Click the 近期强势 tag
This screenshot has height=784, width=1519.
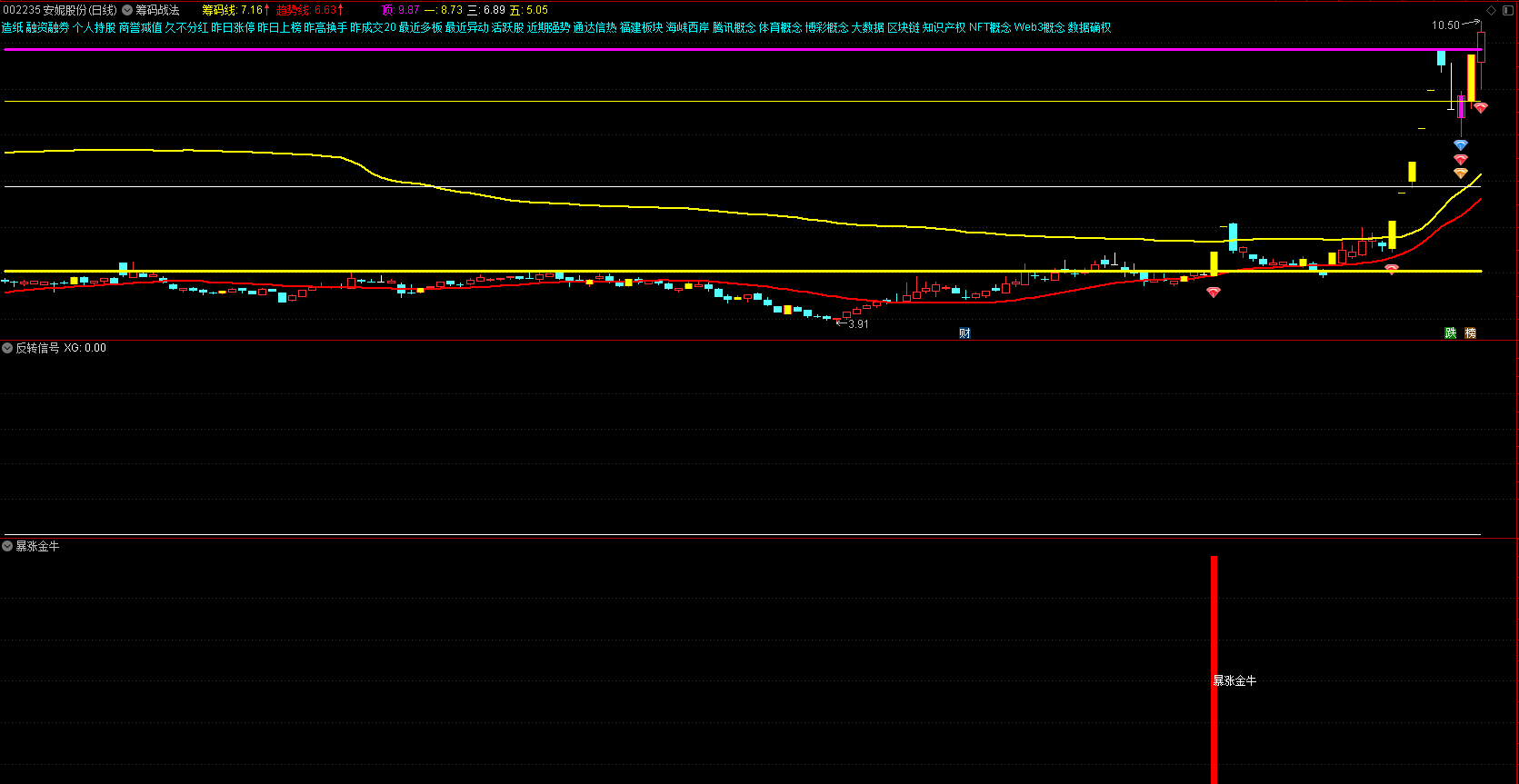549,27
